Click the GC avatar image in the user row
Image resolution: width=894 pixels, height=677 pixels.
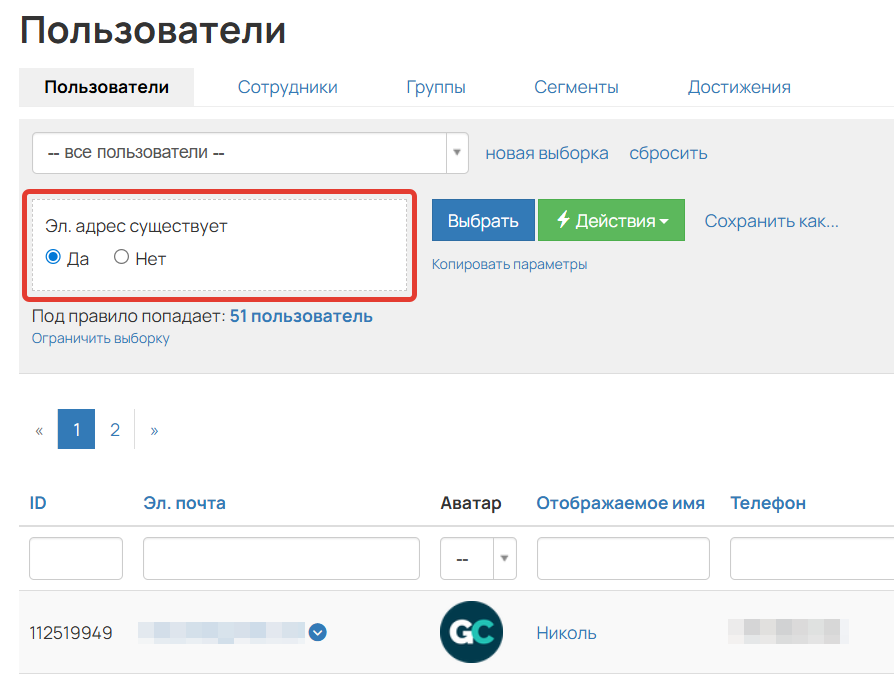(x=471, y=632)
